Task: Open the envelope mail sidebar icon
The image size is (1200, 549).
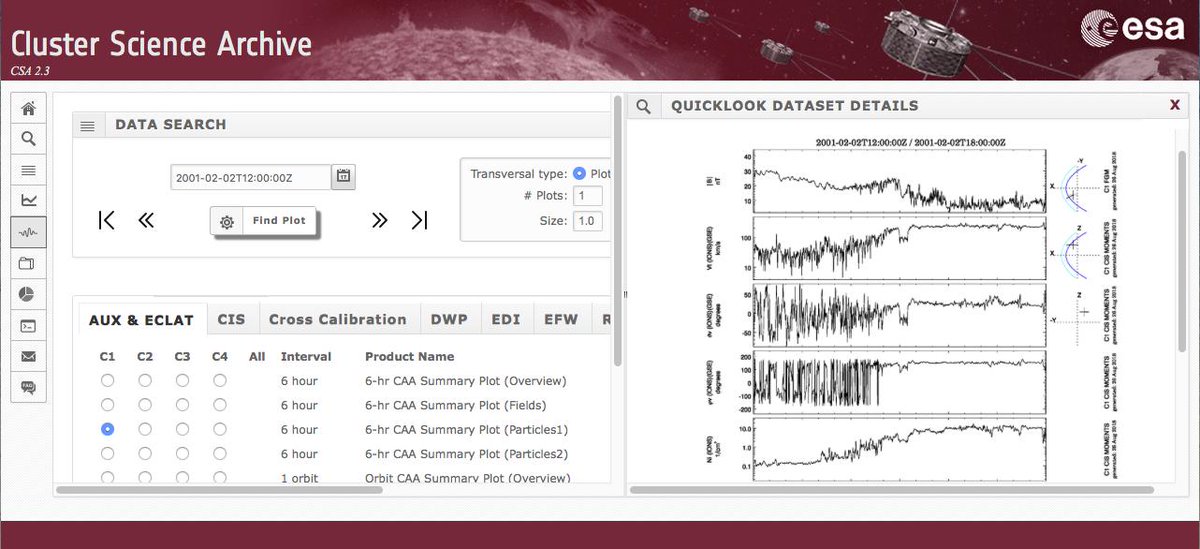Action: point(28,356)
